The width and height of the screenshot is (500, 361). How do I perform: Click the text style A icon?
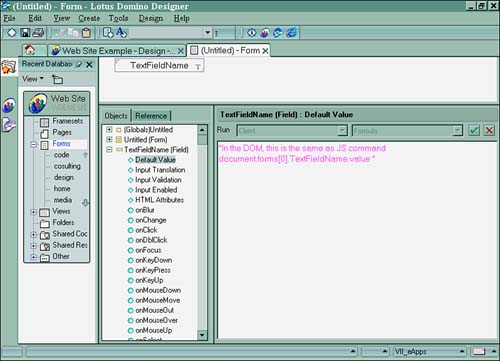121,32
